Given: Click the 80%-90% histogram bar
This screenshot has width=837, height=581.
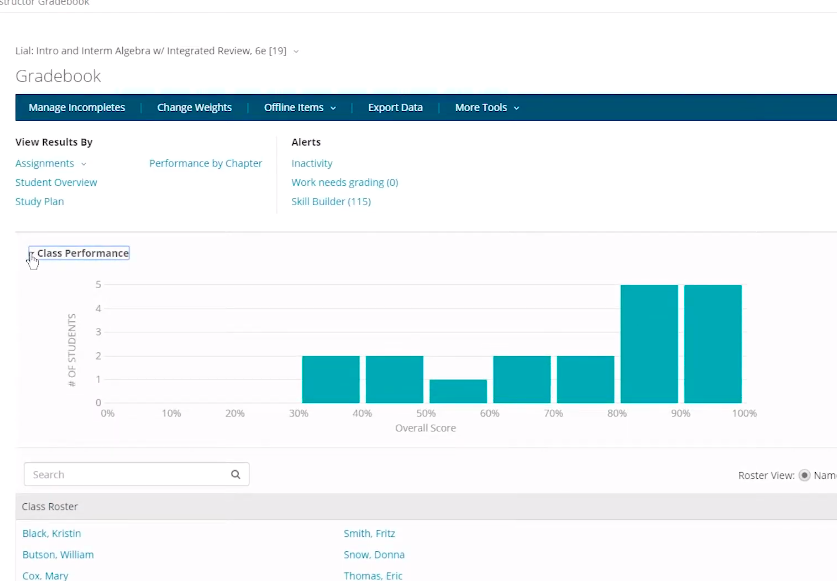Looking at the screenshot, I should coord(649,344).
